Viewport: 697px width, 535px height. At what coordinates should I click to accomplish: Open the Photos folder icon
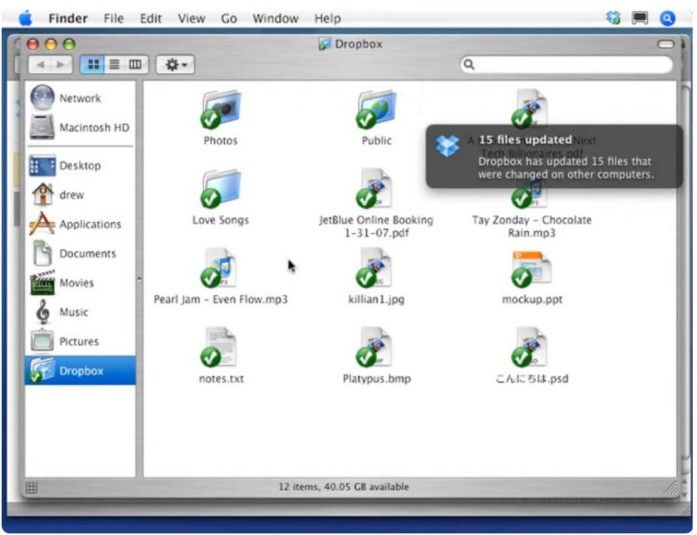(x=220, y=109)
